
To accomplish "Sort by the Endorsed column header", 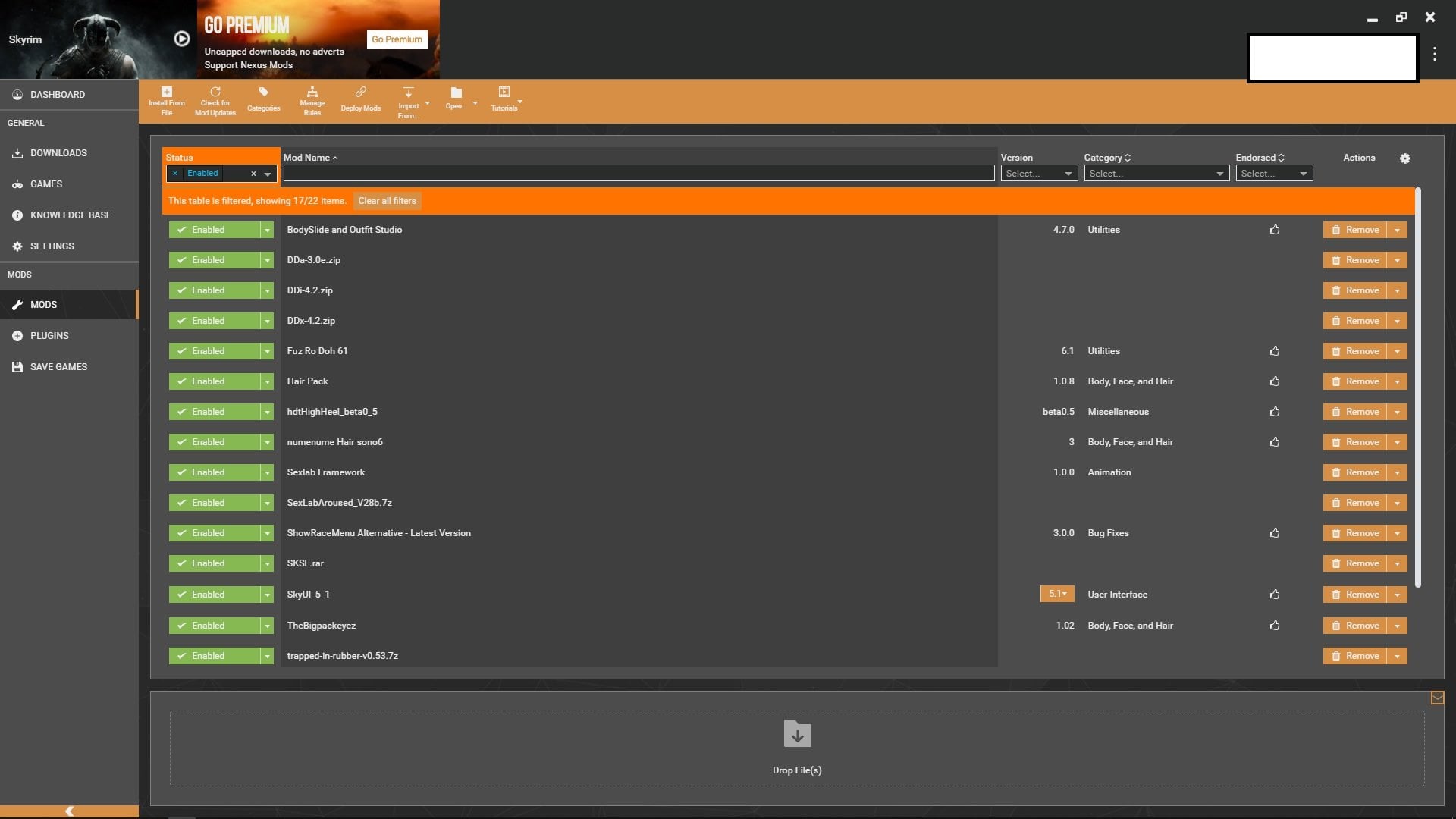I will tap(1260, 158).
